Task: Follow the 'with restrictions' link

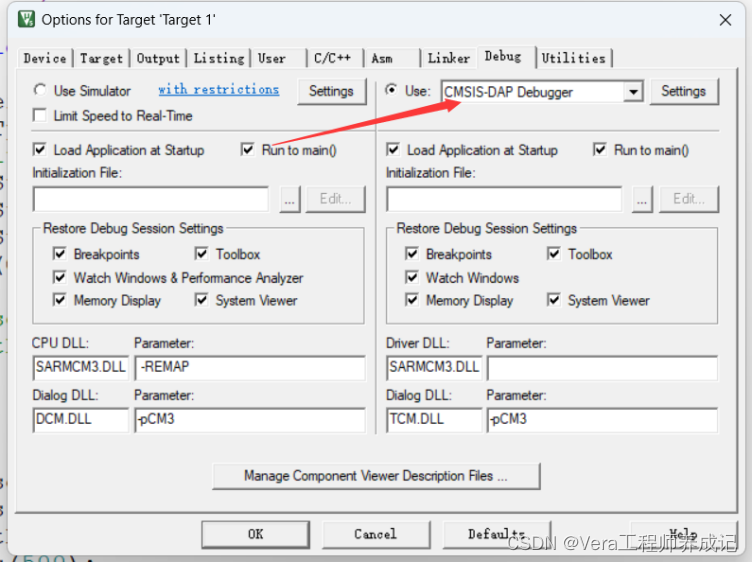Action: [219, 89]
